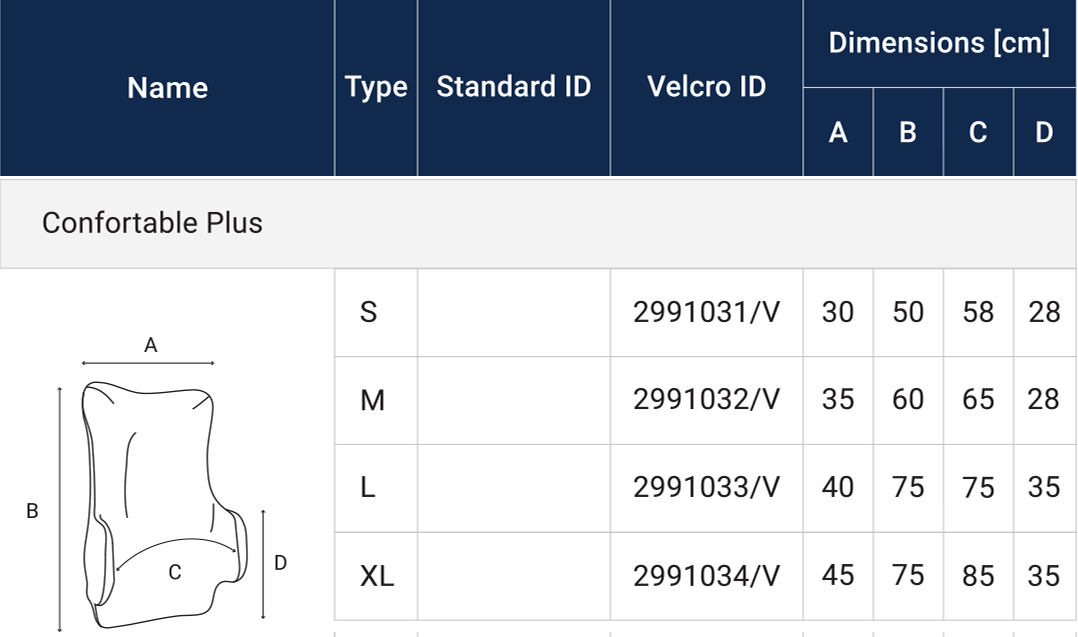1078x637 pixels.
Task: Click dimension D sub-header
Action: pyautogui.click(x=1044, y=132)
